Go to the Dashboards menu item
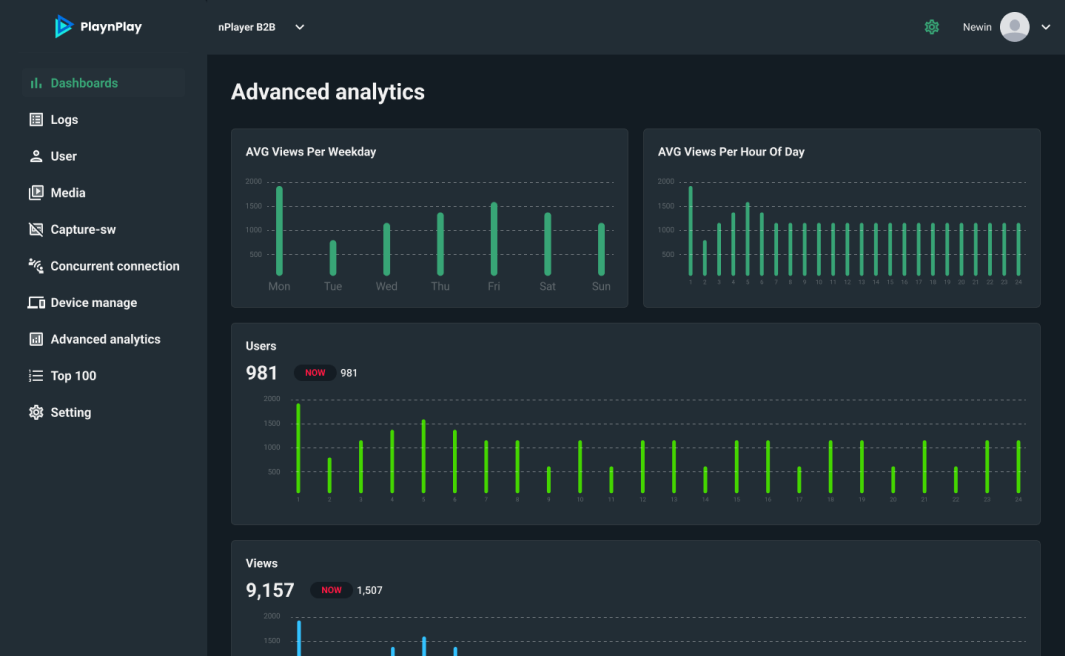Screen dimensions: 1065x656 (84, 83)
